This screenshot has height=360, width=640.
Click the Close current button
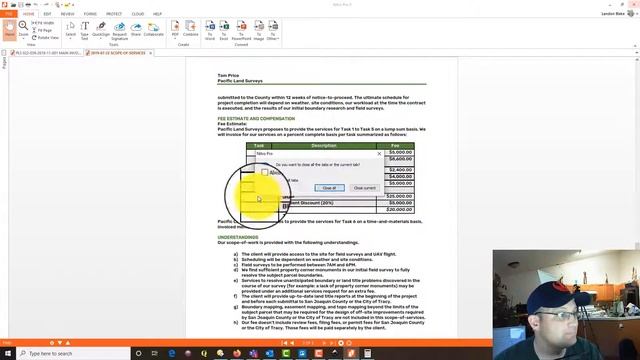point(364,188)
